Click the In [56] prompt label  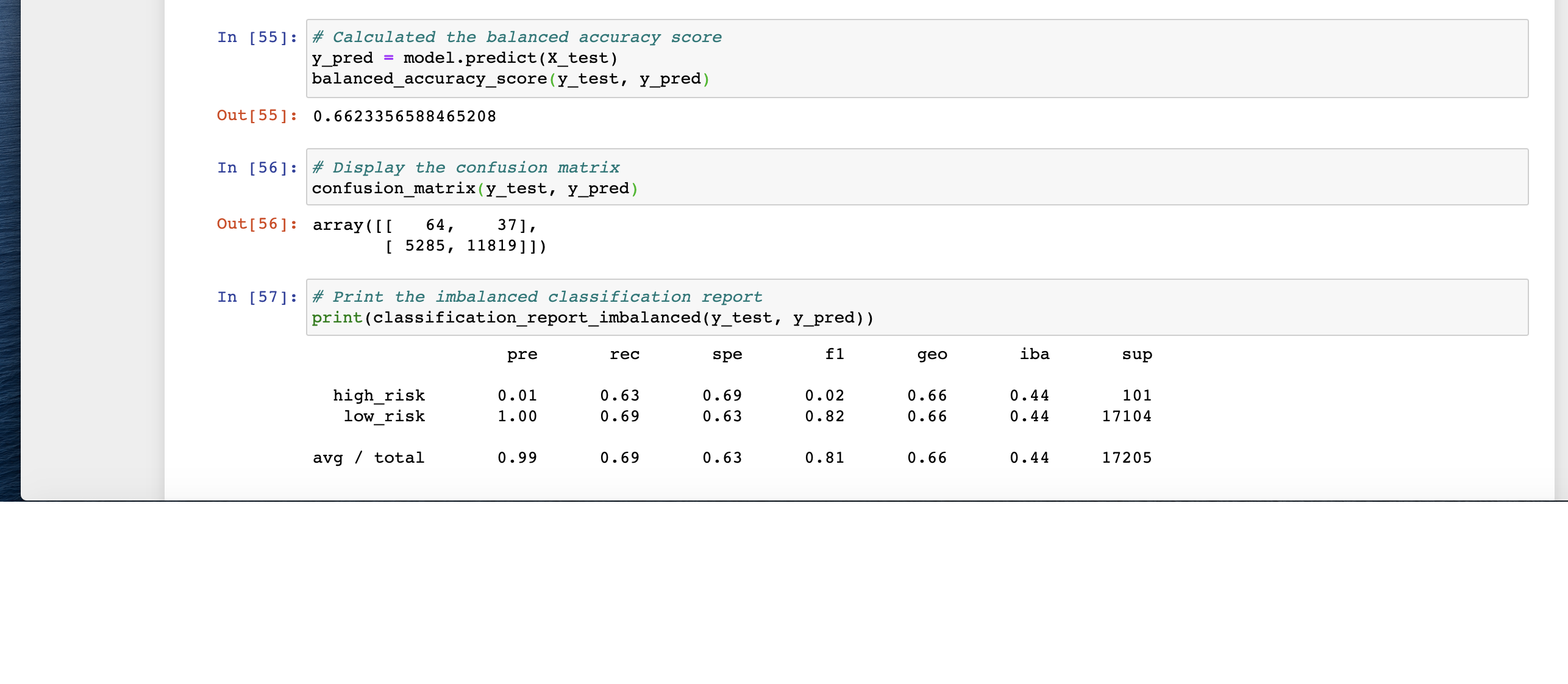256,167
